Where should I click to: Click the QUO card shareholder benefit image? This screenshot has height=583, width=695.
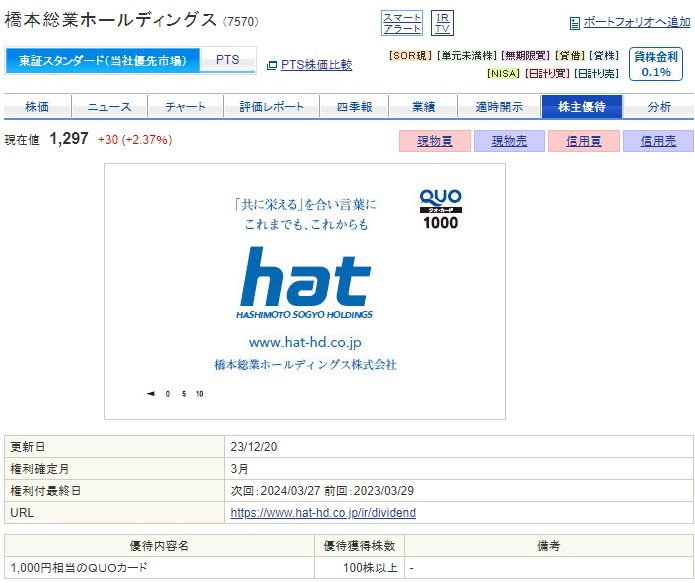pos(305,291)
